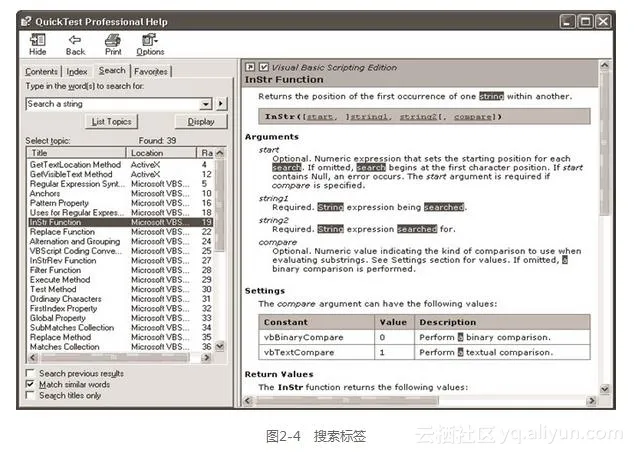Enable Search previous results checkbox
634x455 pixels.
tap(30, 373)
